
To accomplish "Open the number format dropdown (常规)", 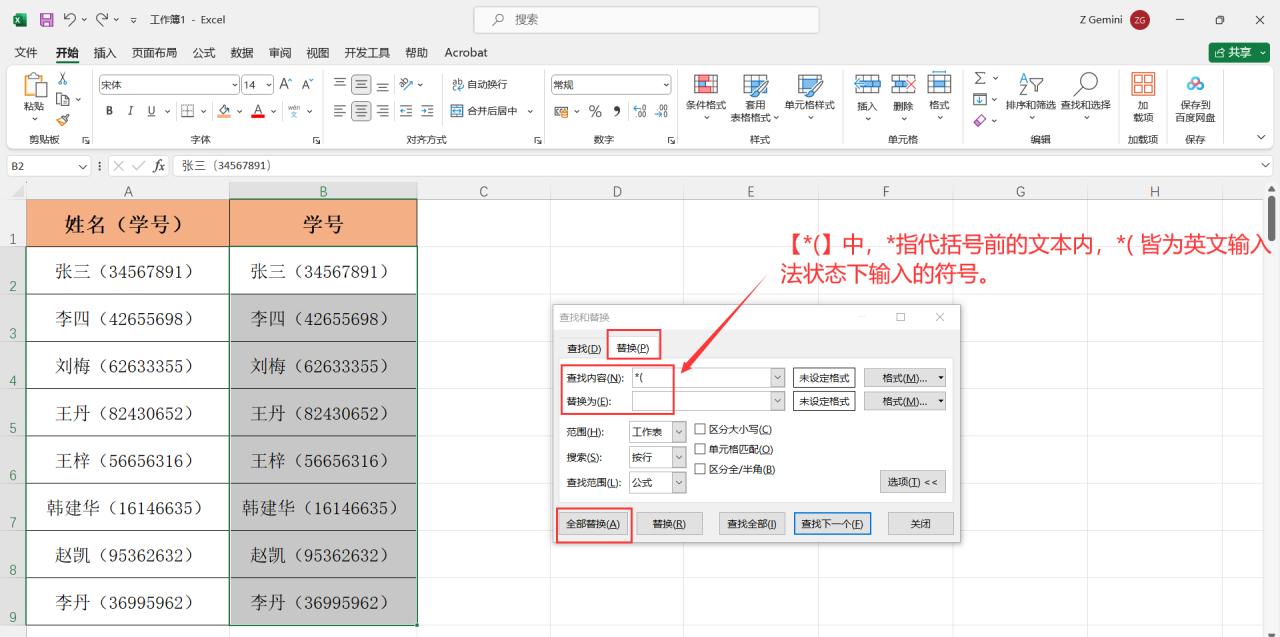I will tap(667, 85).
